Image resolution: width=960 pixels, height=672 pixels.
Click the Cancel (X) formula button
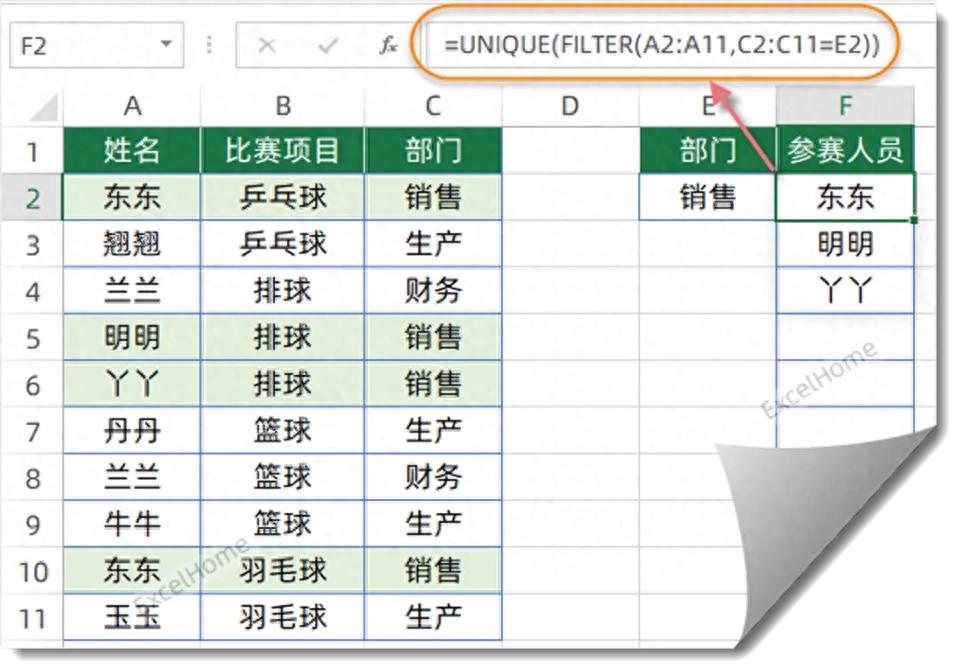pos(266,45)
